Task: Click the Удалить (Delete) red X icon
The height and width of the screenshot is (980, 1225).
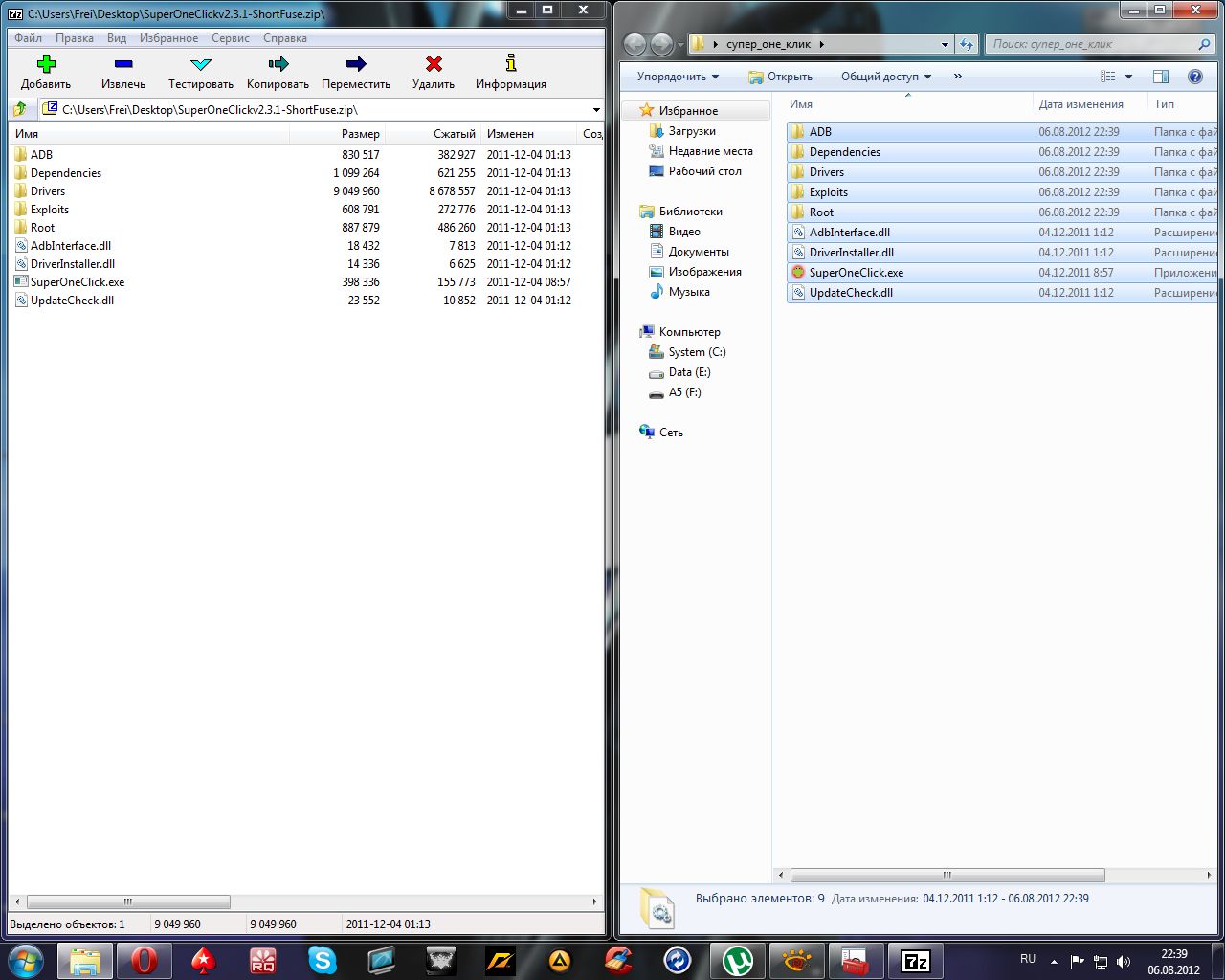Action: 434,64
